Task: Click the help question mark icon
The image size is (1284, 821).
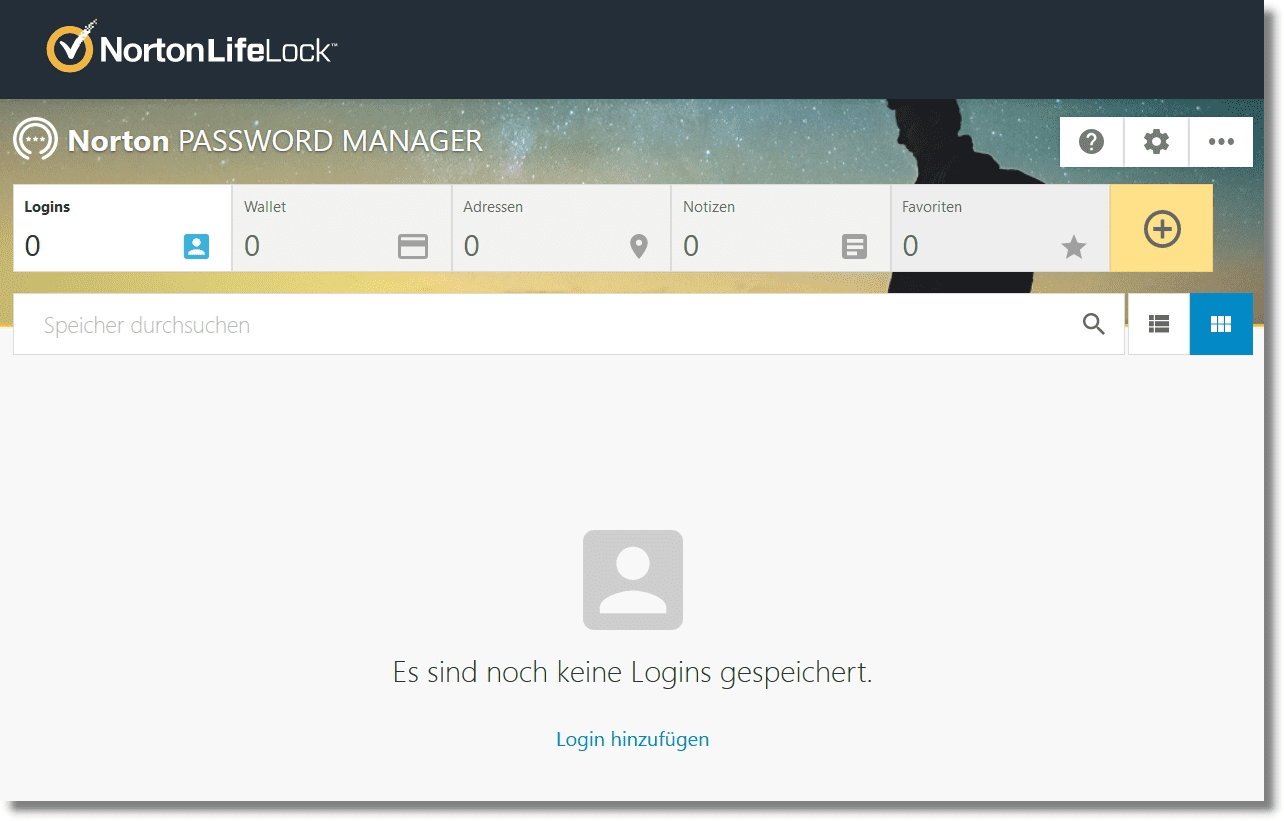Action: (x=1091, y=142)
